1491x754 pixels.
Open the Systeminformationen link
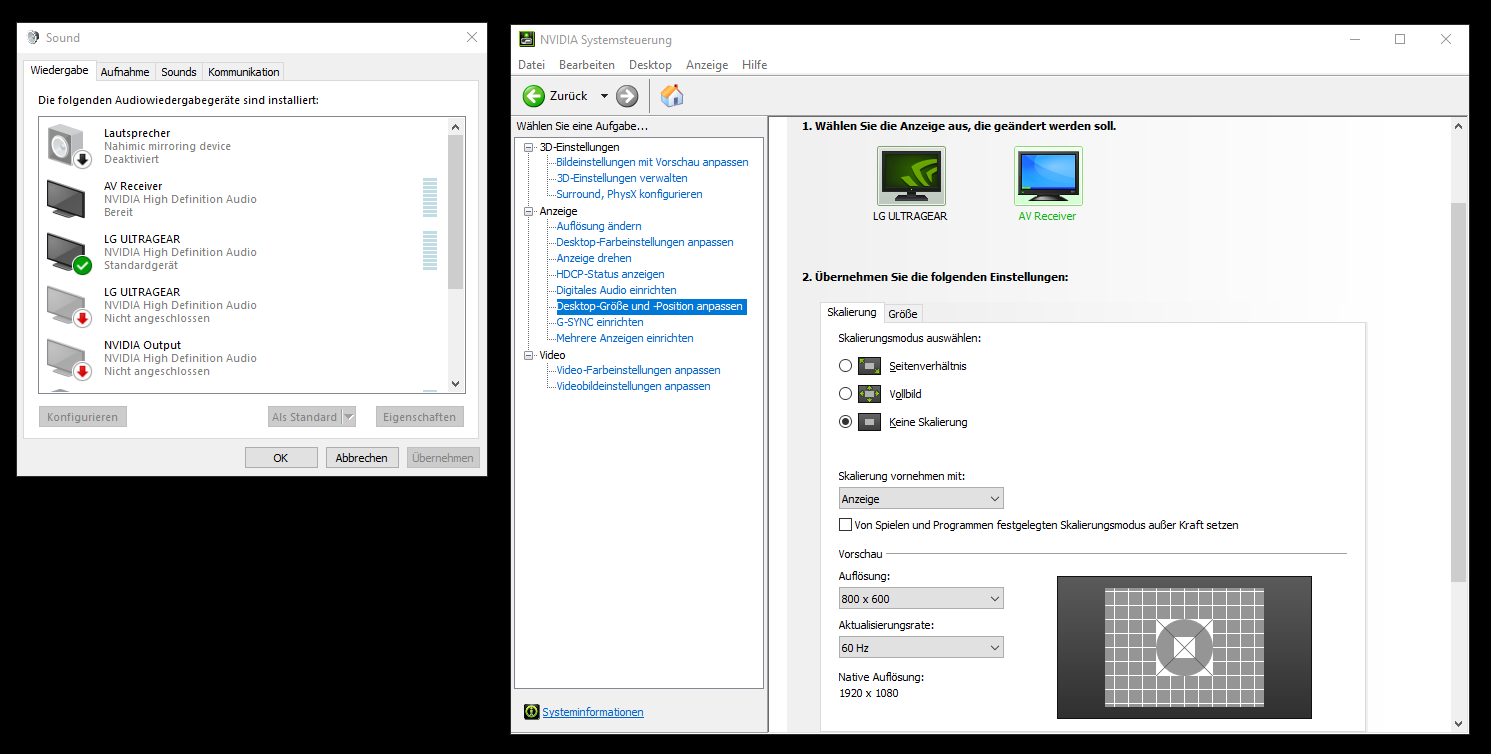[593, 712]
